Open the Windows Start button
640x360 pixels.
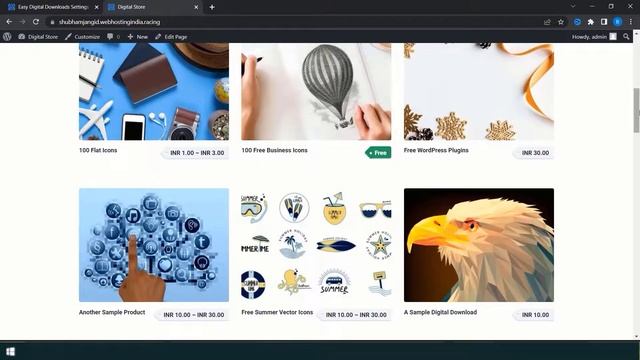(x=11, y=351)
